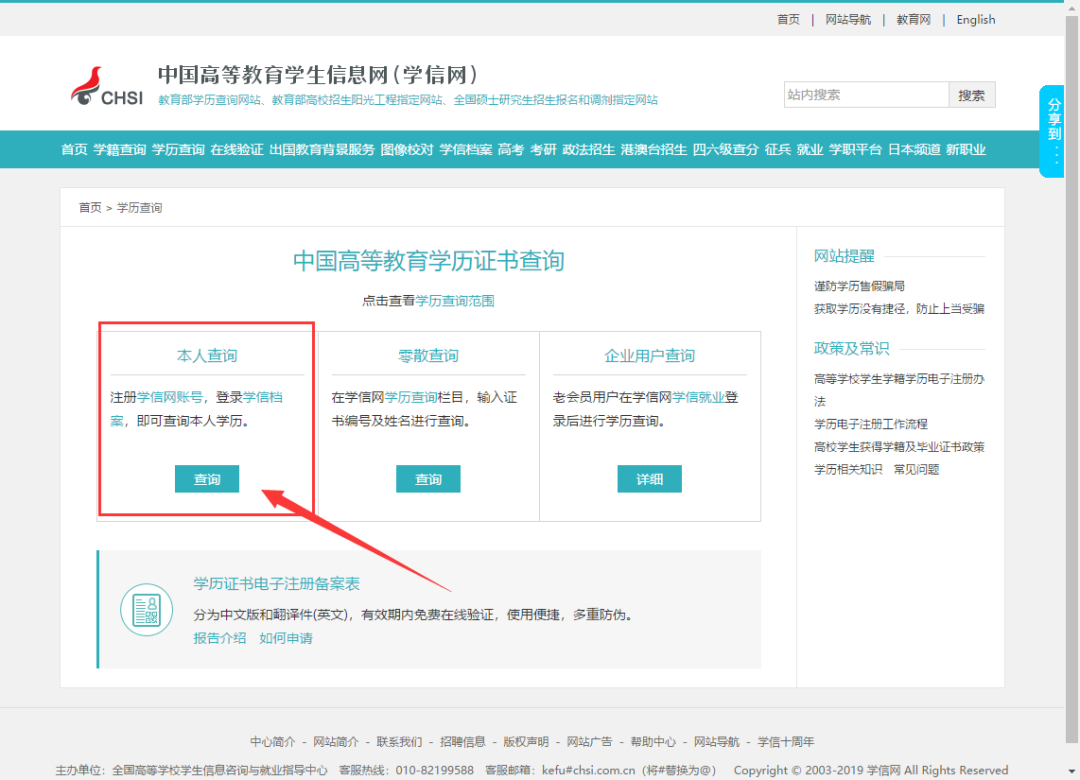Click 详细 button under 企业用户查询
Viewport: 1080px width, 780px height.
(649, 479)
